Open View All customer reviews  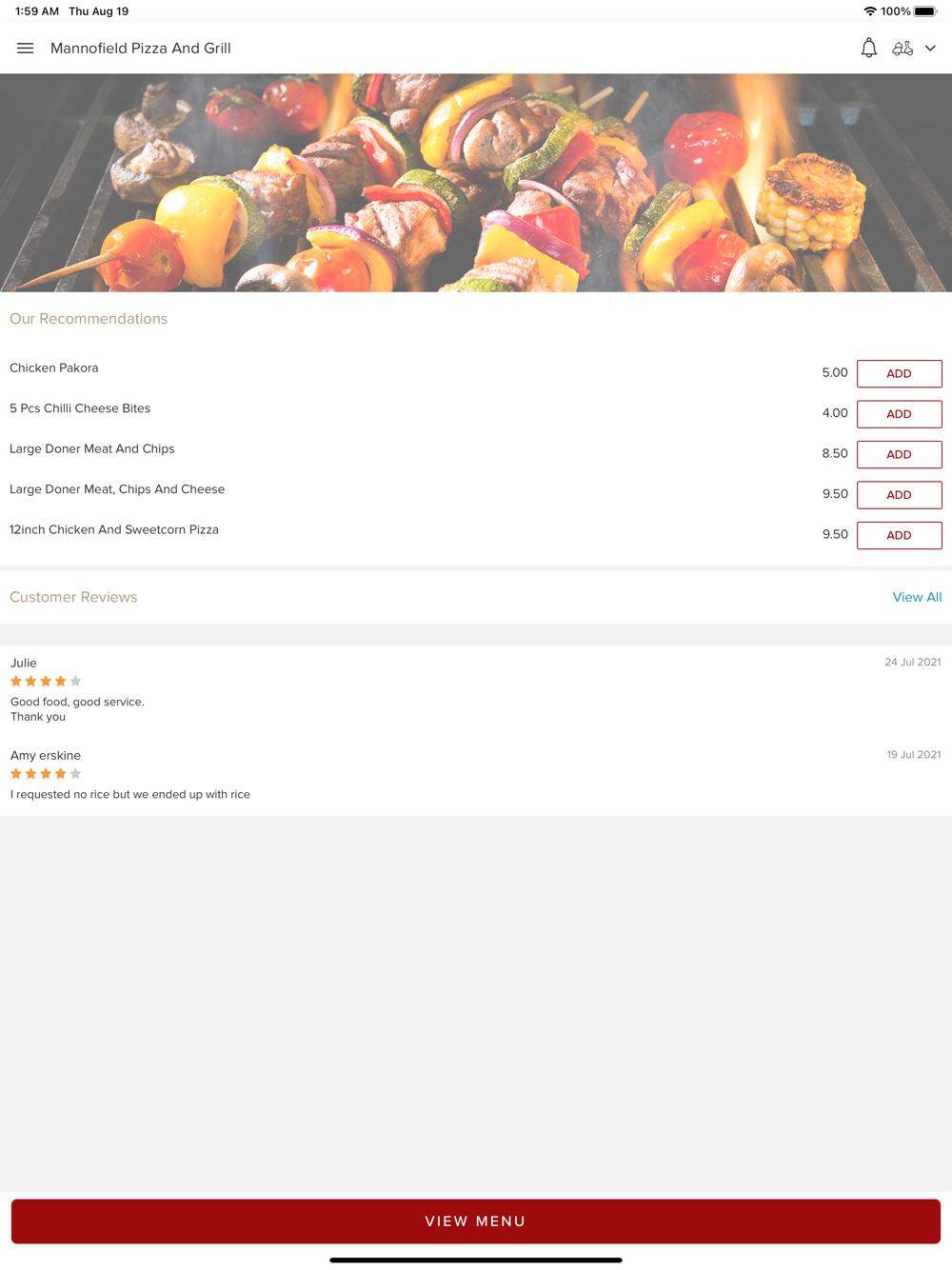917,597
